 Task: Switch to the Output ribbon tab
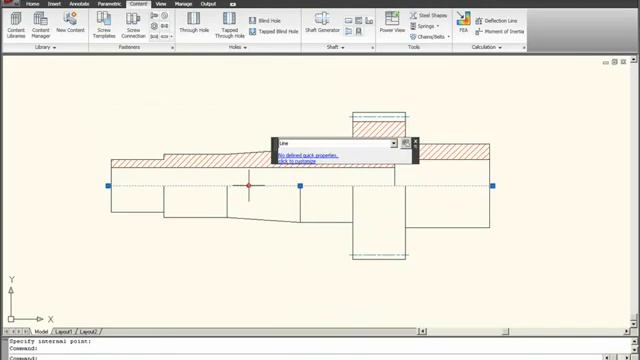pyautogui.click(x=208, y=4)
